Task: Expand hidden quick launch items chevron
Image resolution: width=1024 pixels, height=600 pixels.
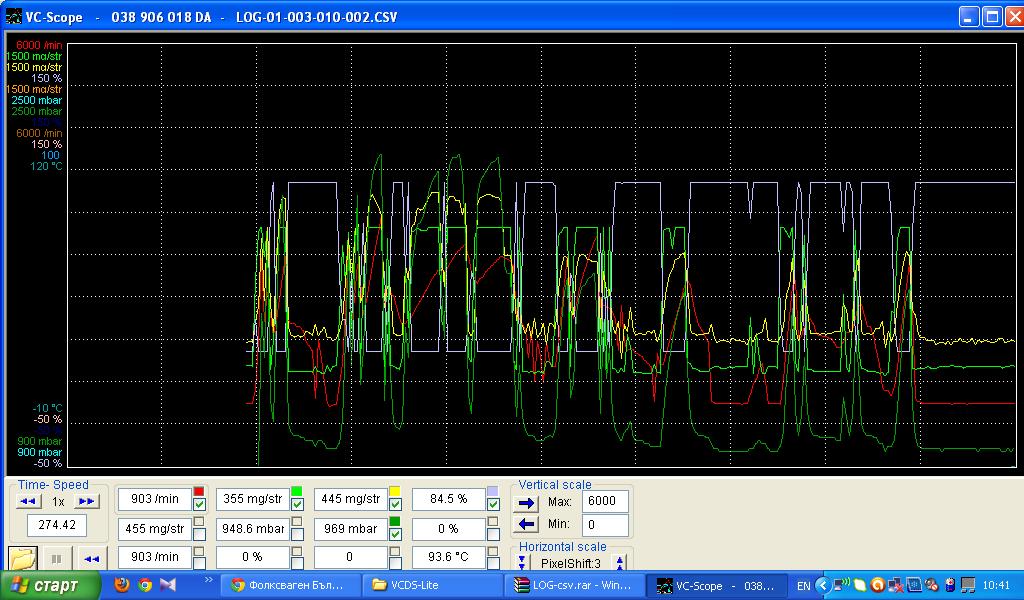Action: tap(208, 580)
